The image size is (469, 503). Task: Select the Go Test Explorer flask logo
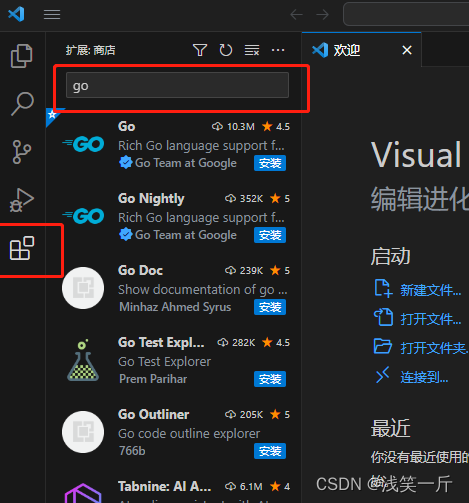(x=83, y=360)
